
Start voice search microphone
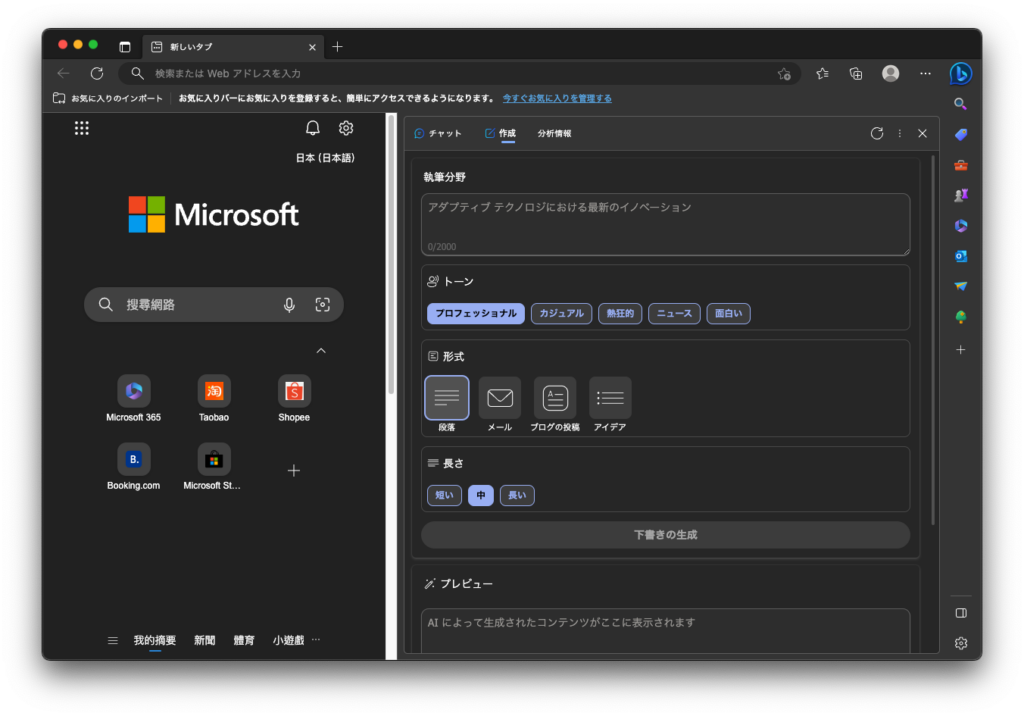click(x=289, y=304)
